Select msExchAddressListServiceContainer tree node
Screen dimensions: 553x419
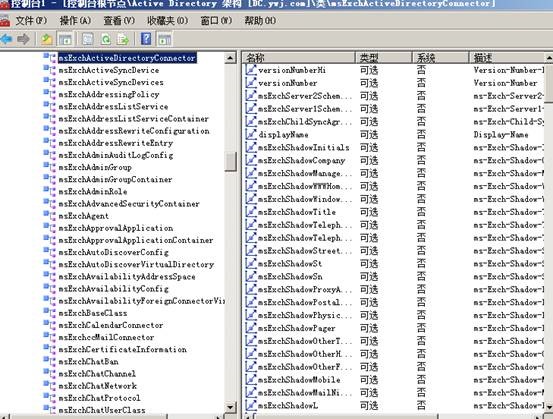tap(134, 119)
